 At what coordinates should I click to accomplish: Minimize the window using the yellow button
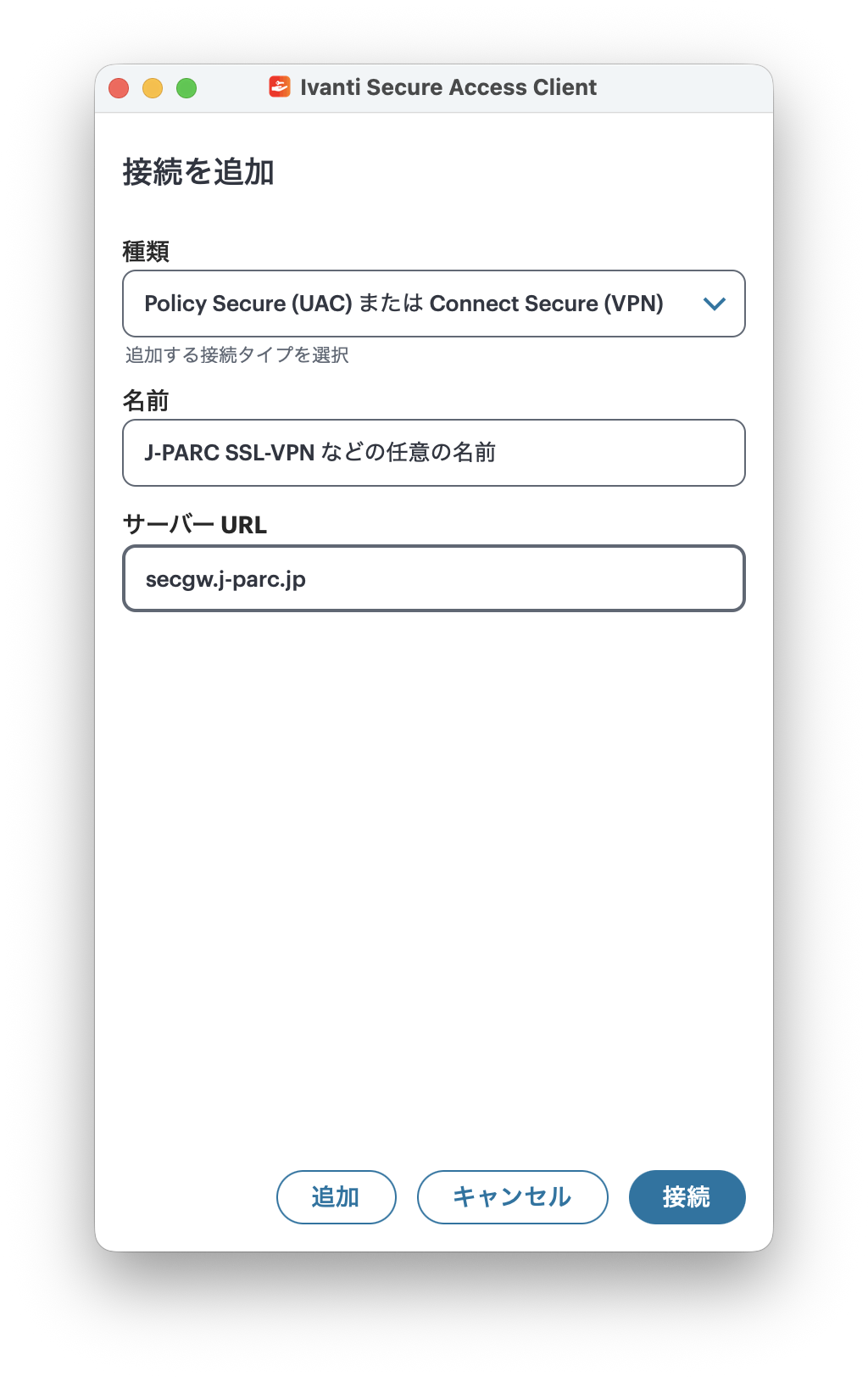[153, 88]
